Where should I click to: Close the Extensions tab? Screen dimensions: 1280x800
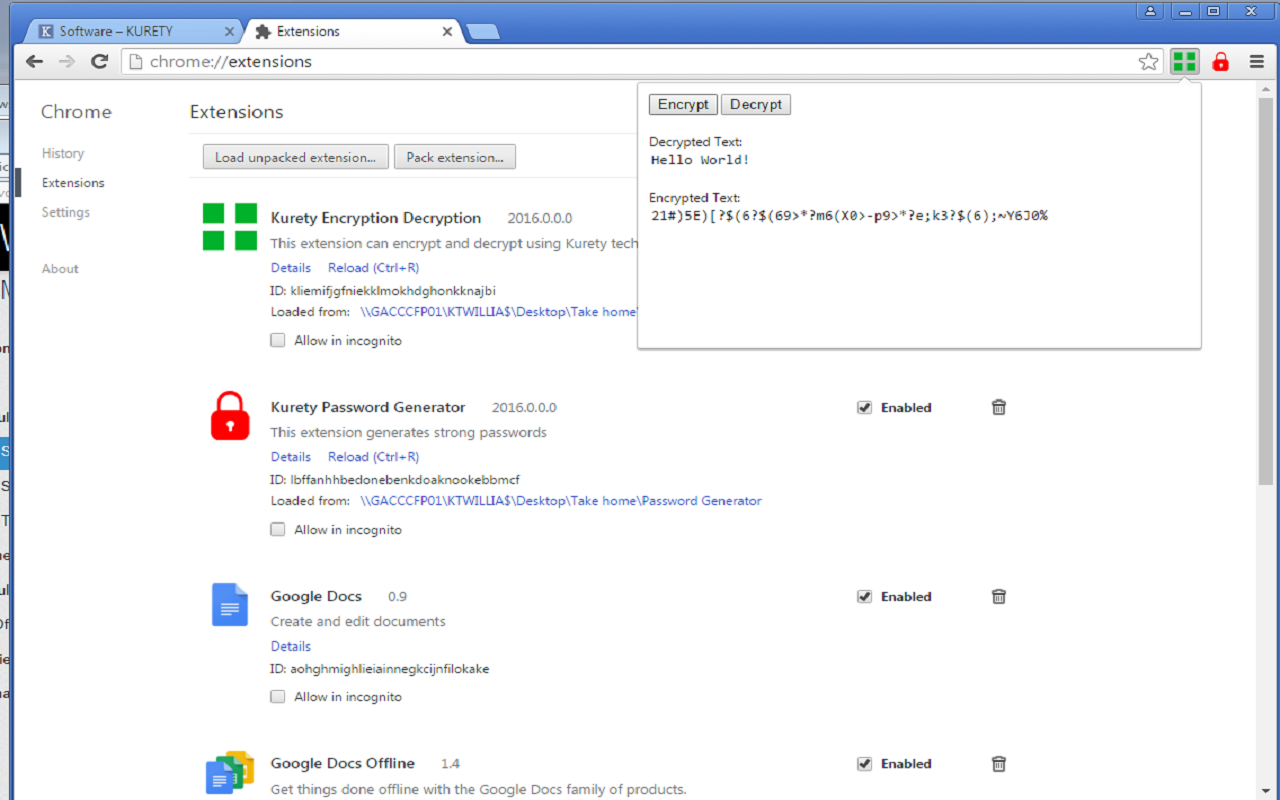click(x=447, y=32)
